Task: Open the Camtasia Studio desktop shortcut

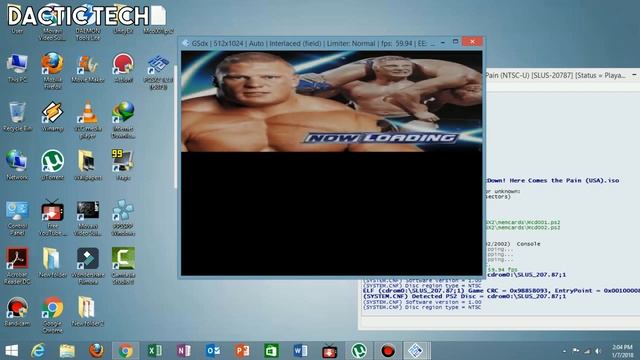Action: pos(123,265)
